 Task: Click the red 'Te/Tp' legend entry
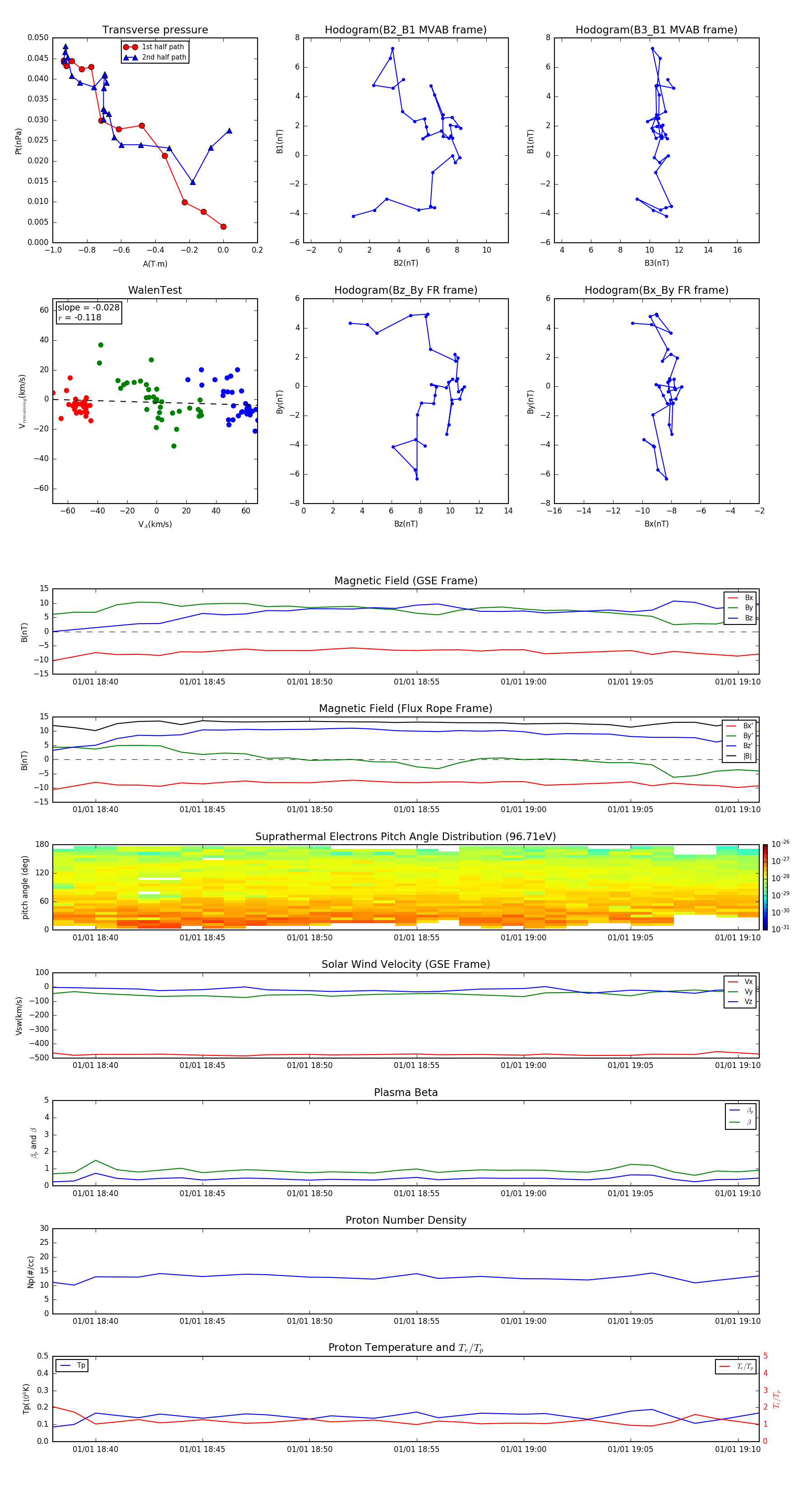point(736,1366)
